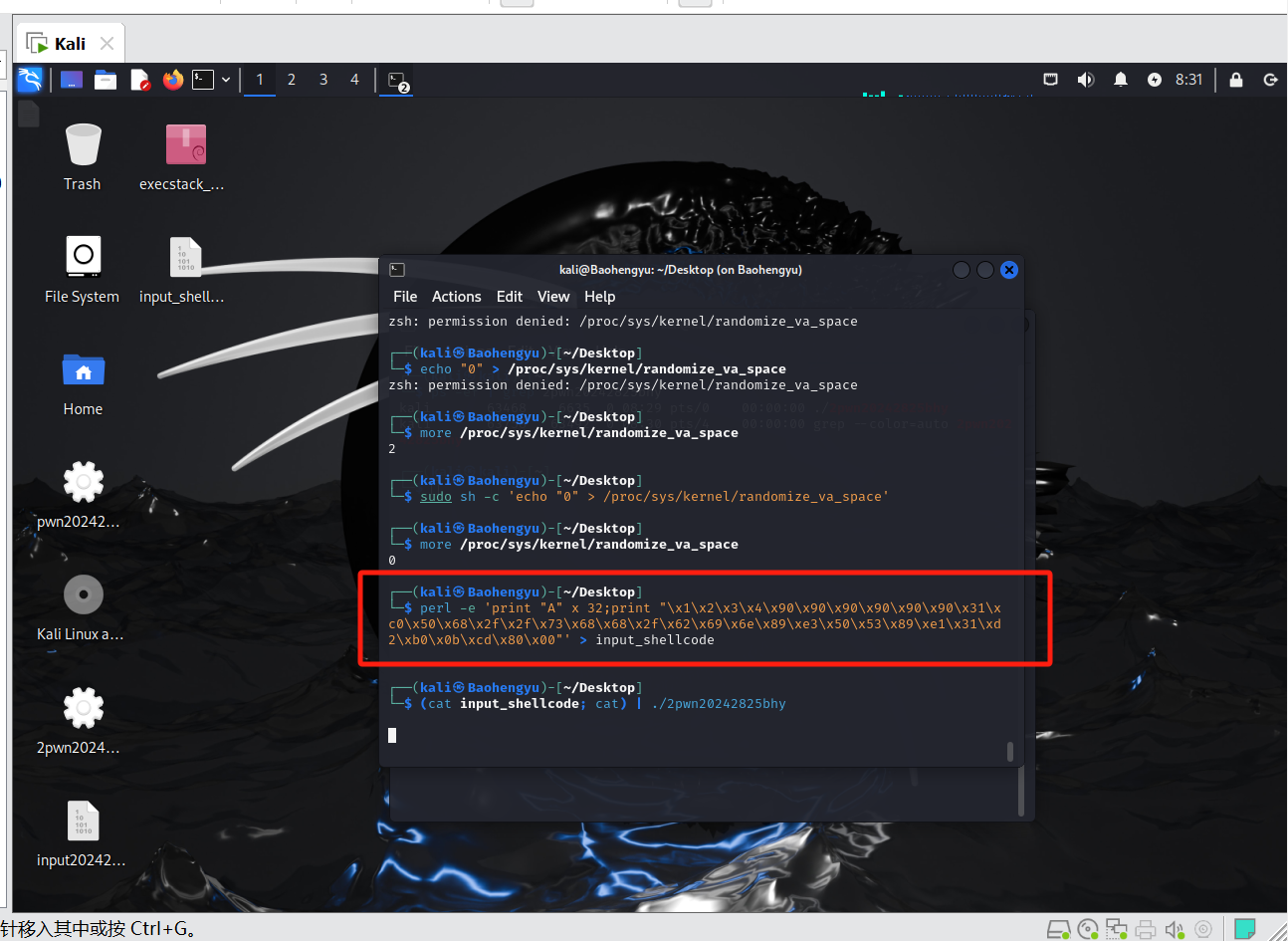The image size is (1288, 941).
Task: Open the Kali dragon applications menu
Action: point(30,80)
